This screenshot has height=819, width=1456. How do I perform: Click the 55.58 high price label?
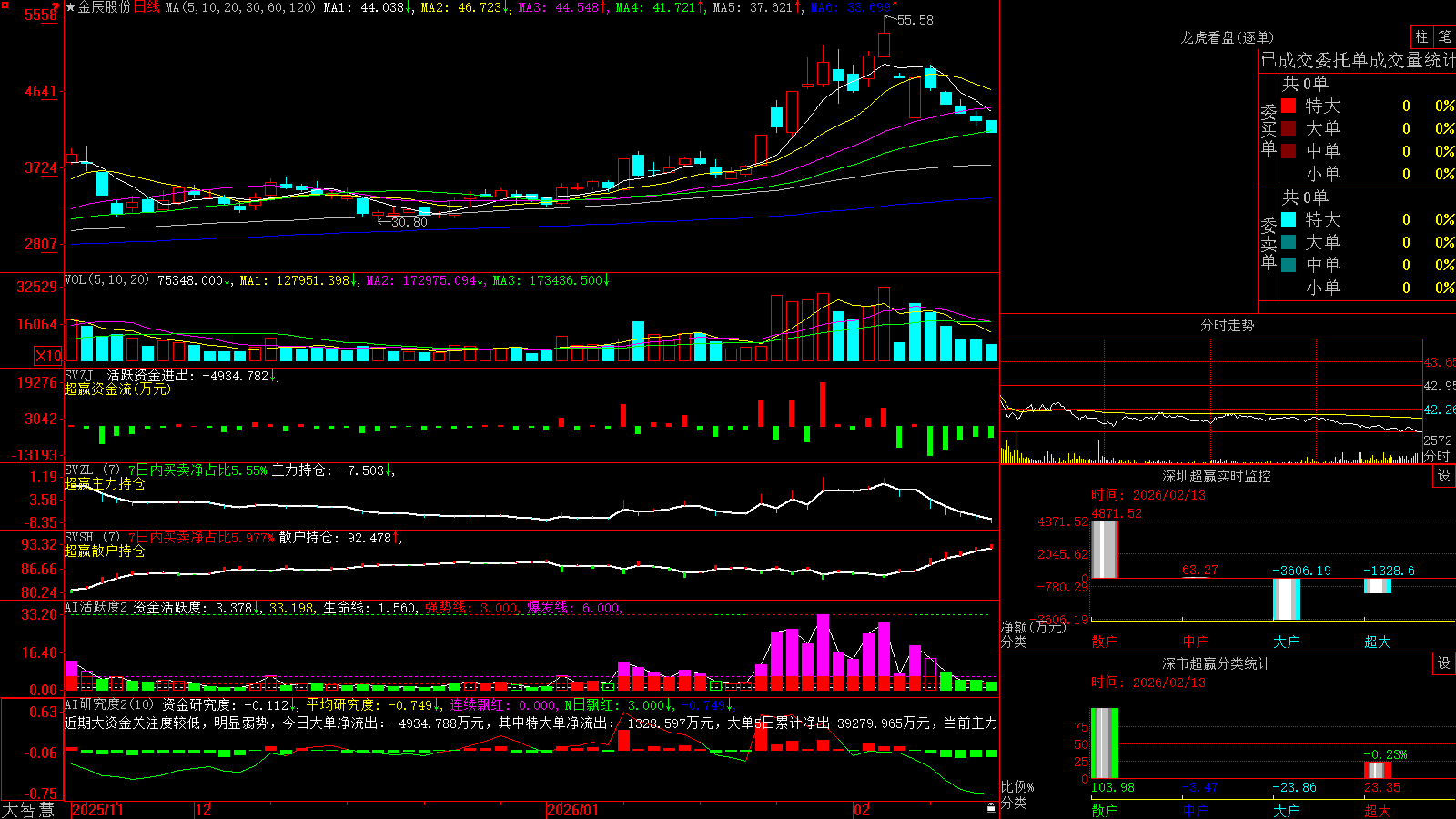915,20
